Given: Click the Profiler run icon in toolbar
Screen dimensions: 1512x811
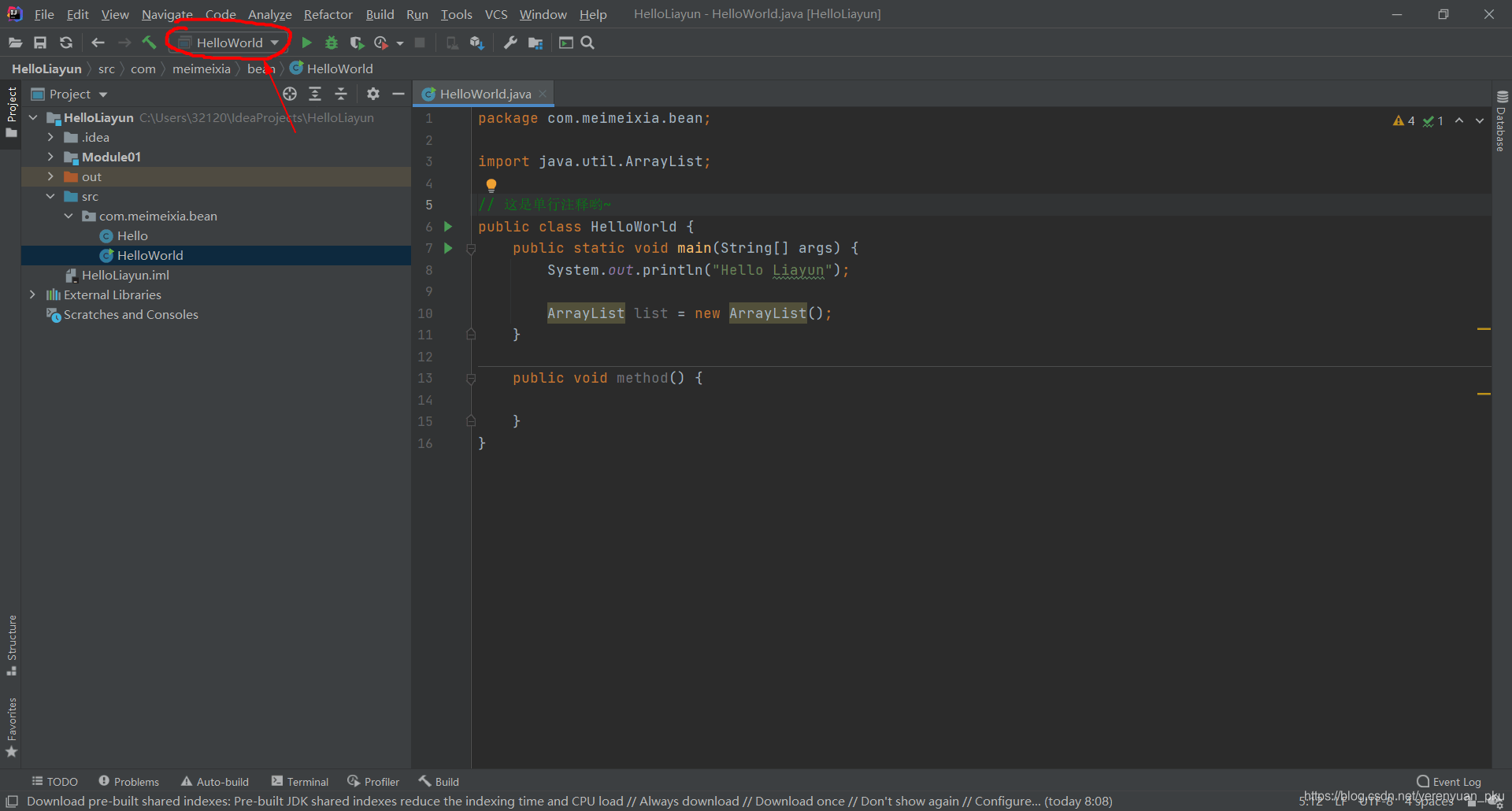Looking at the screenshot, I should (x=382, y=43).
